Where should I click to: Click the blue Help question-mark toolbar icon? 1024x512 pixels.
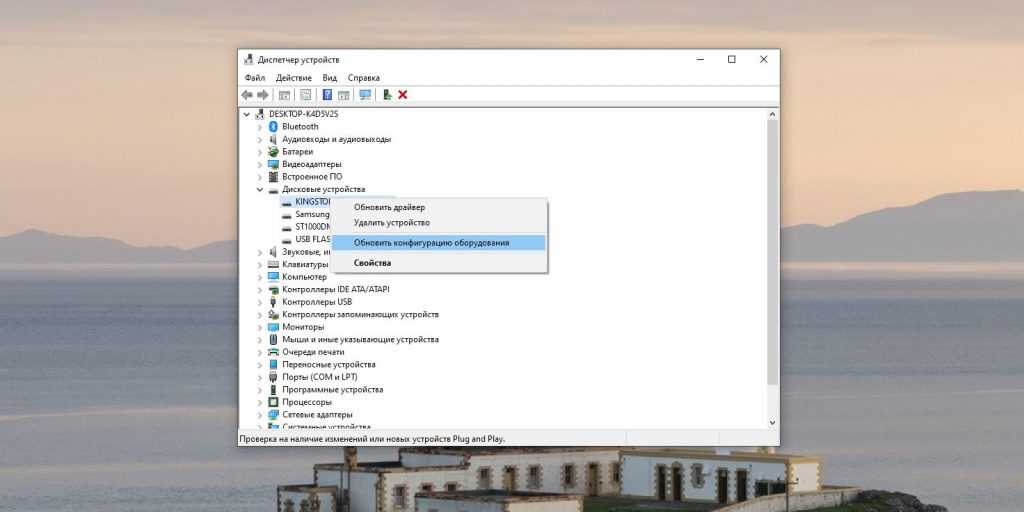[x=327, y=95]
